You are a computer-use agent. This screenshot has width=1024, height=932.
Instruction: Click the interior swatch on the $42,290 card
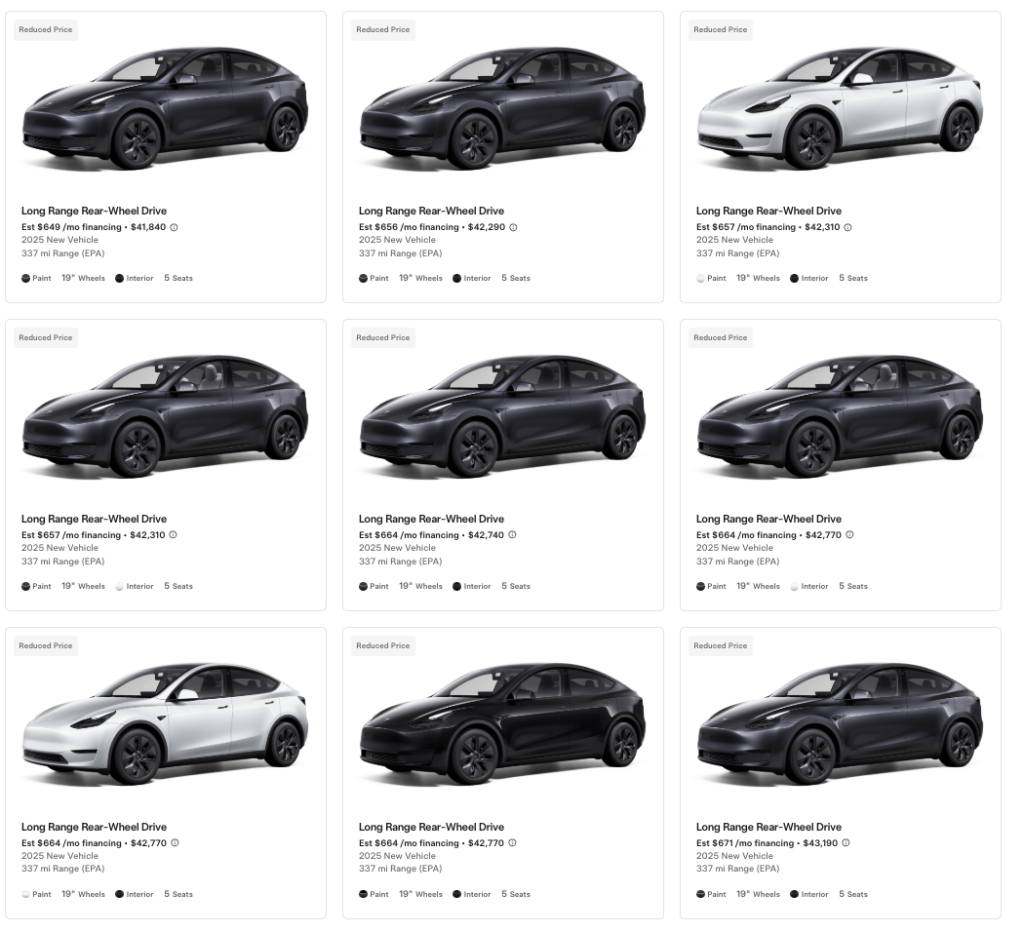(x=457, y=278)
